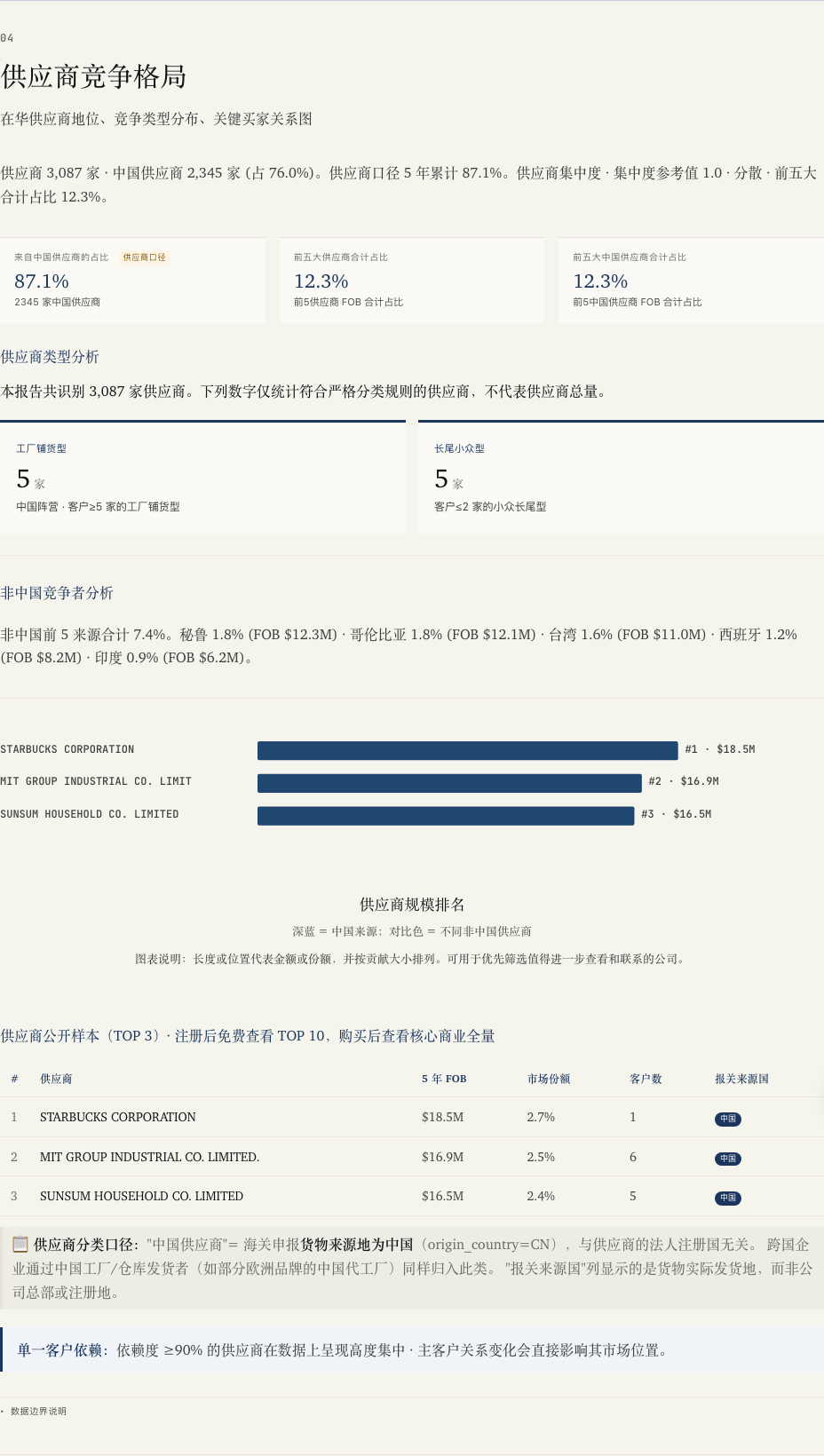Click the clipboard icon beside 供应商分类口径

[20, 1244]
